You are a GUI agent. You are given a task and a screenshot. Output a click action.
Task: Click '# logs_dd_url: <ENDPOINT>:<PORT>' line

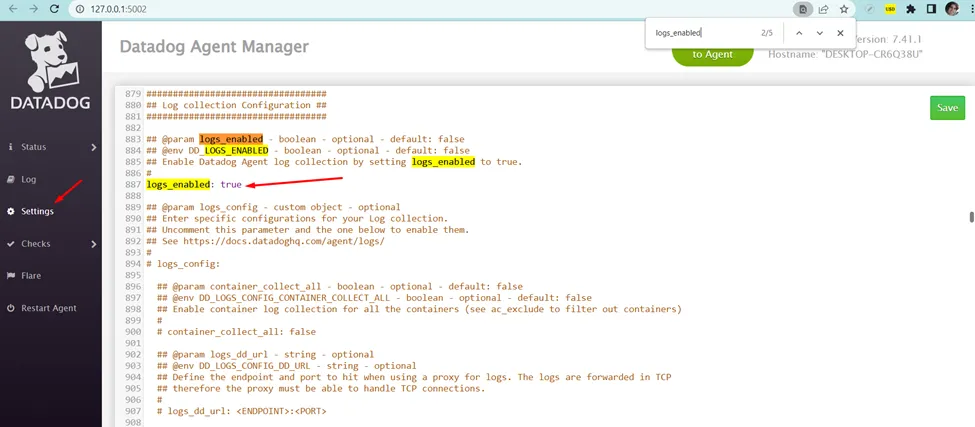pos(242,411)
